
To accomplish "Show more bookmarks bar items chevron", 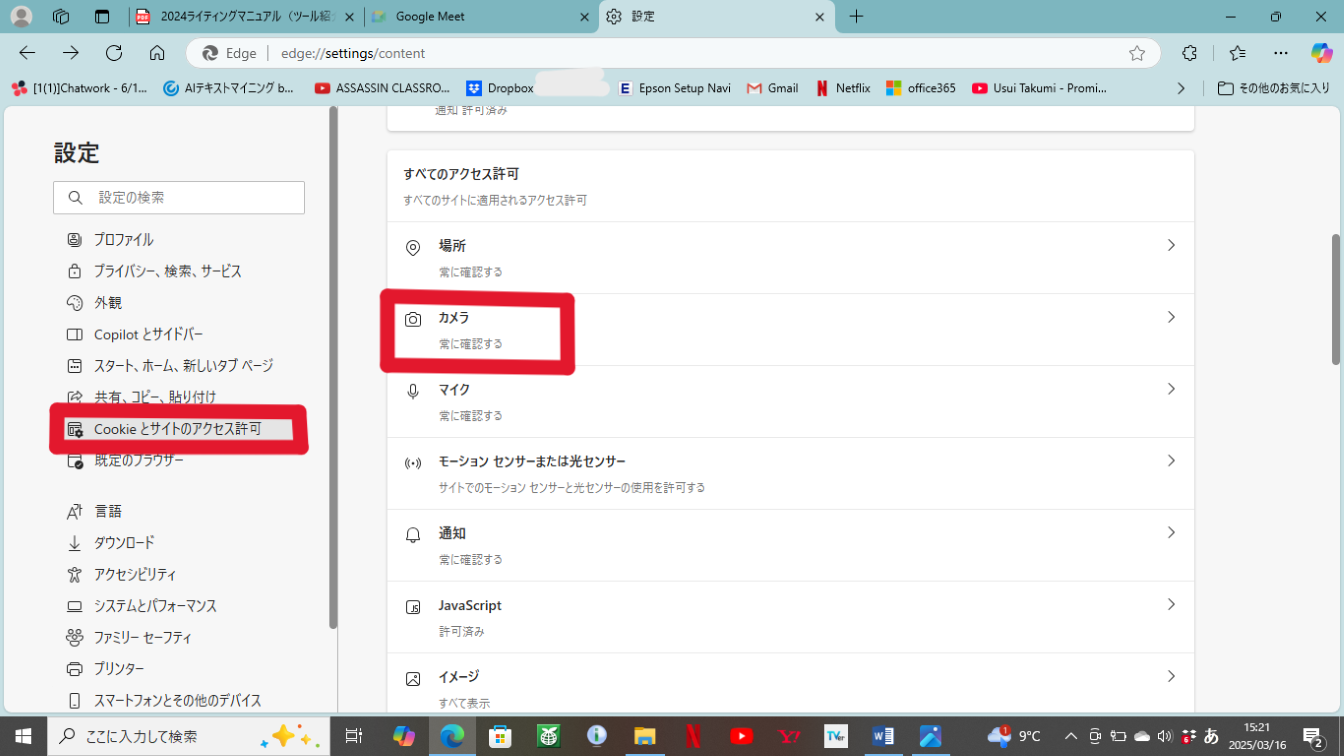I will click(1181, 88).
